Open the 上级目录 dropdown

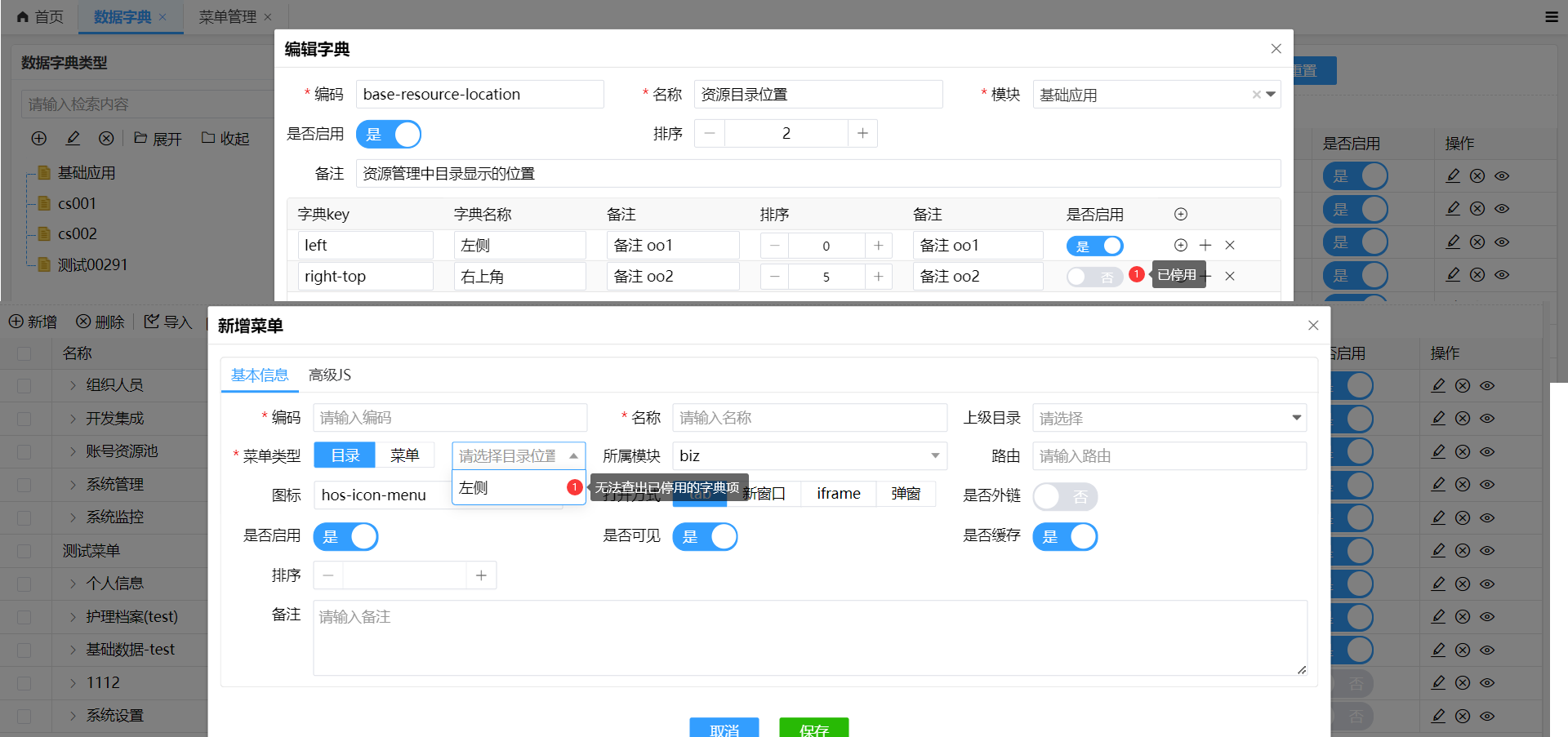click(x=1169, y=417)
